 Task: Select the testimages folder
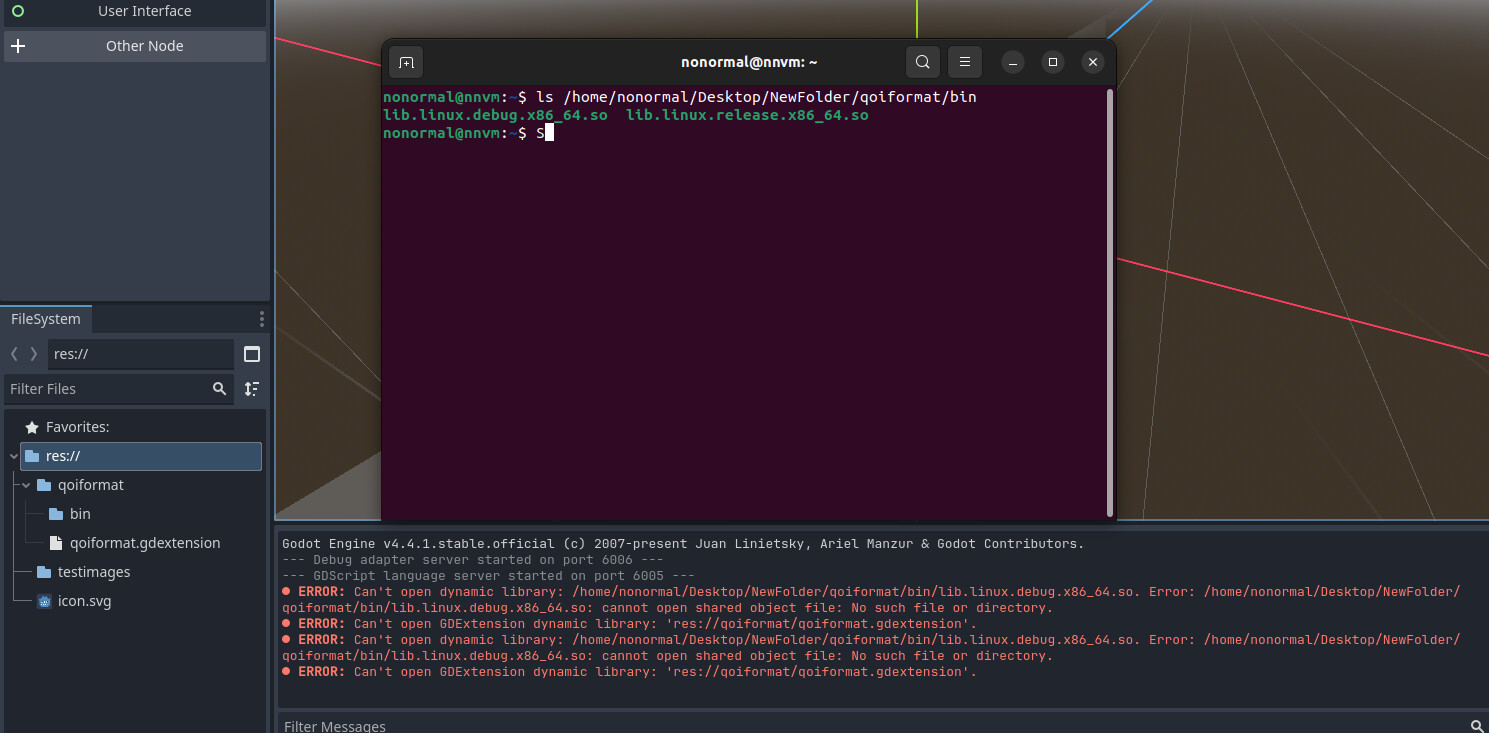pyautogui.click(x=83, y=572)
